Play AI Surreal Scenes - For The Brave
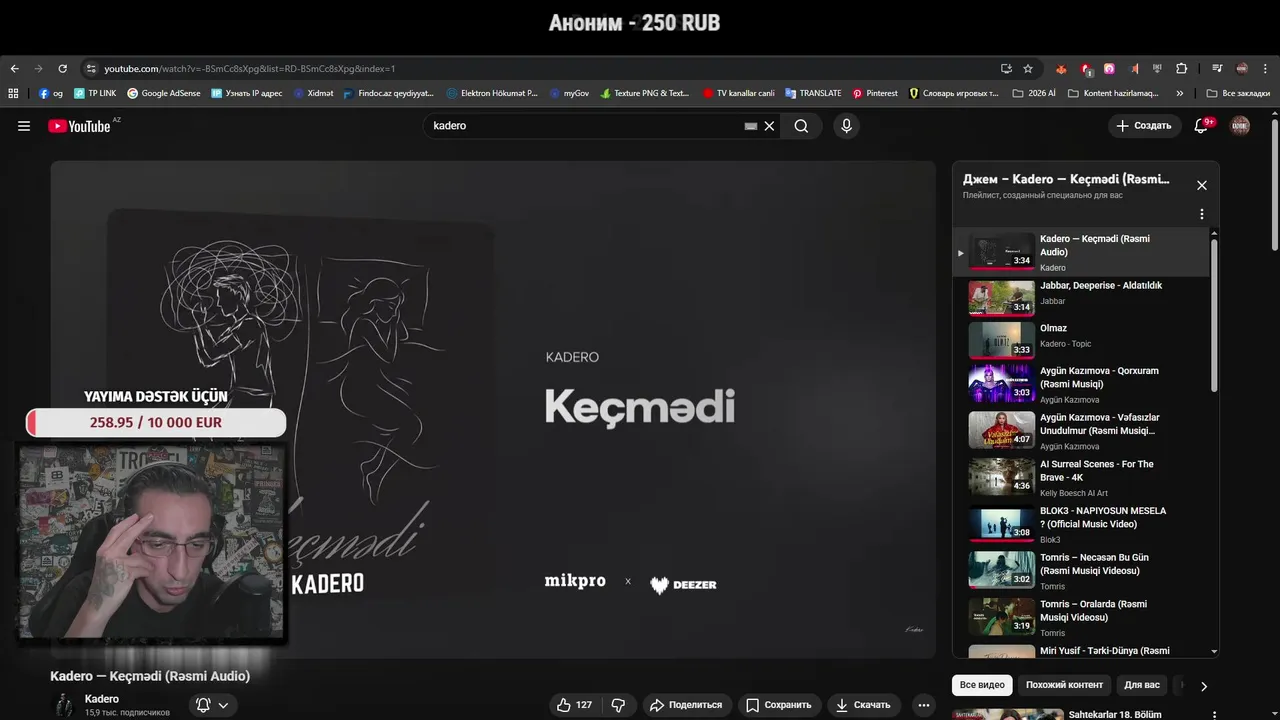The image size is (1280, 720). point(1082,477)
